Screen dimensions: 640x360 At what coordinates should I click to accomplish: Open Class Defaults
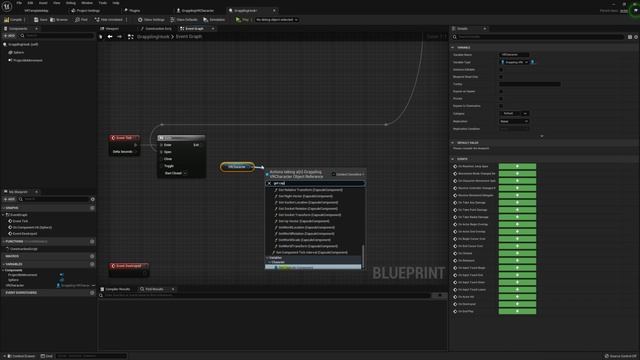[184, 20]
